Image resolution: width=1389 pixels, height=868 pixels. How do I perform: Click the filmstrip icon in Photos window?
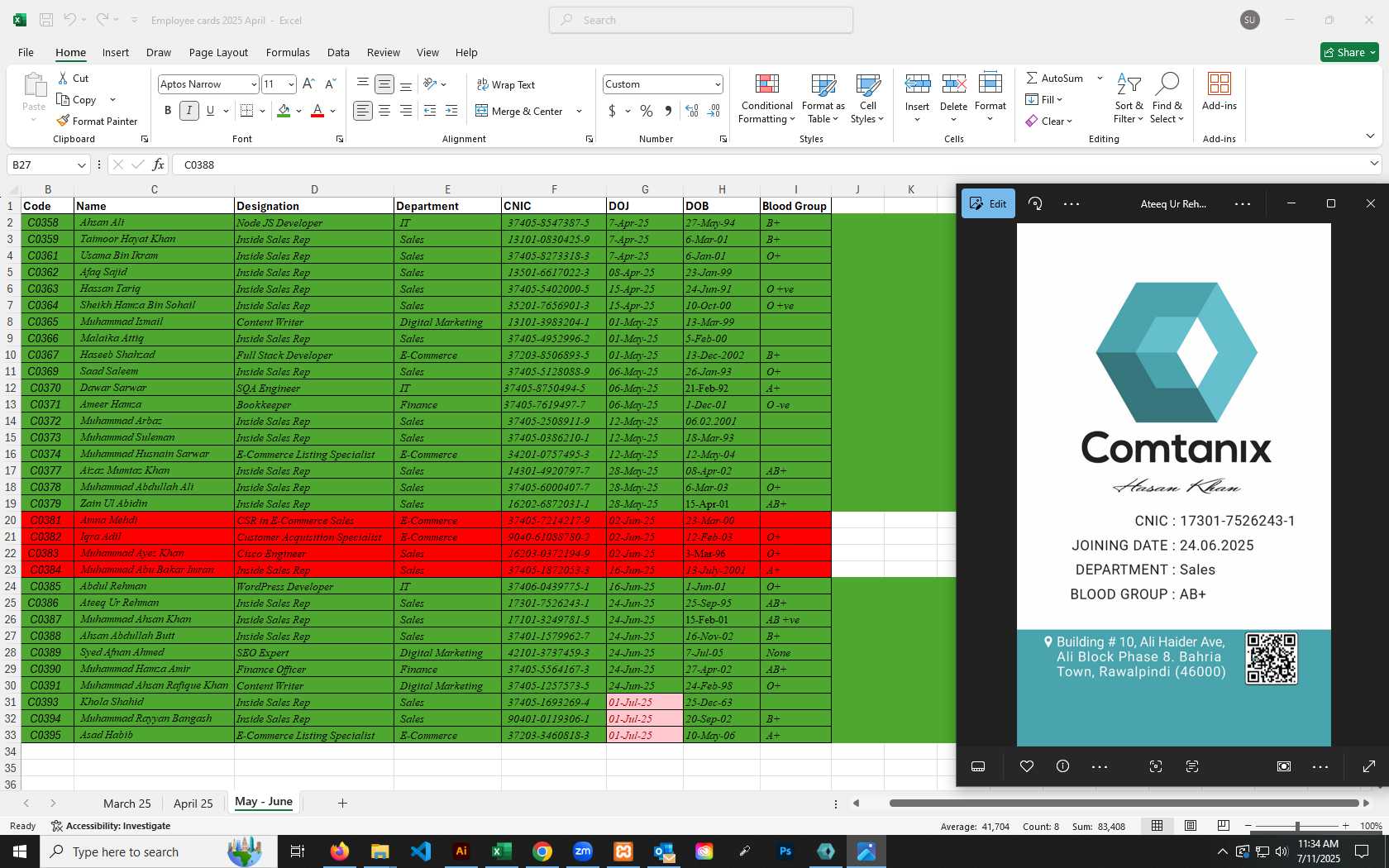[x=978, y=766]
